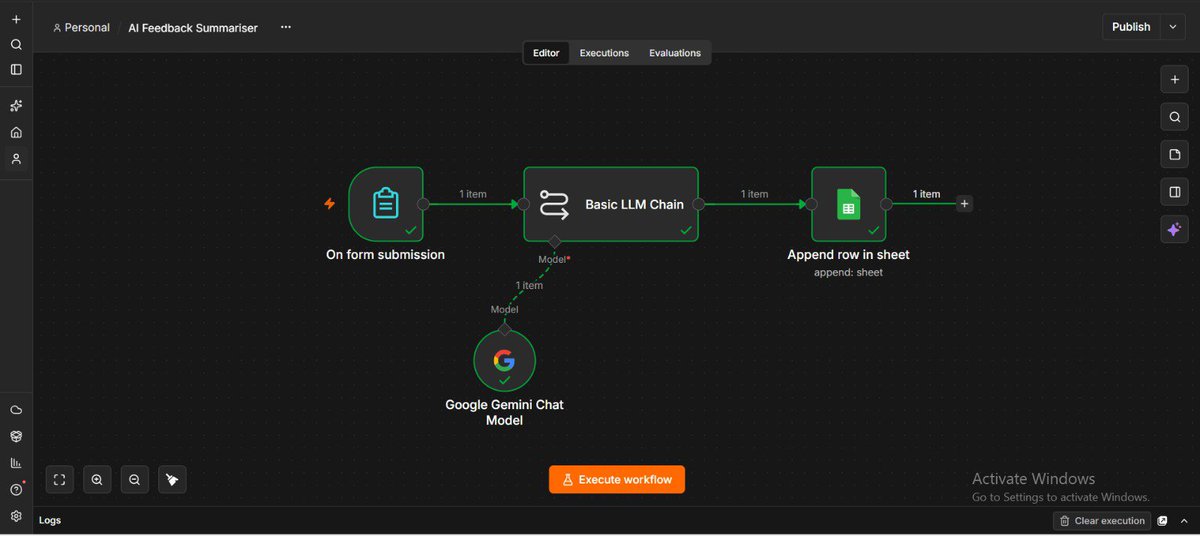The image size is (1200, 536).
Task: Open the help question mark icon
Action: (16, 490)
